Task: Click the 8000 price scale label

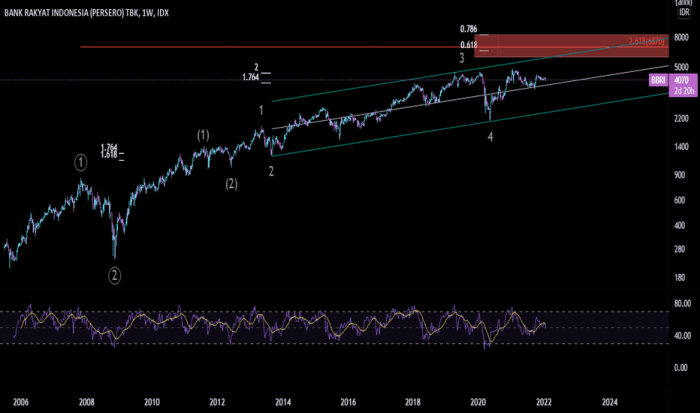Action: pyautogui.click(x=684, y=36)
